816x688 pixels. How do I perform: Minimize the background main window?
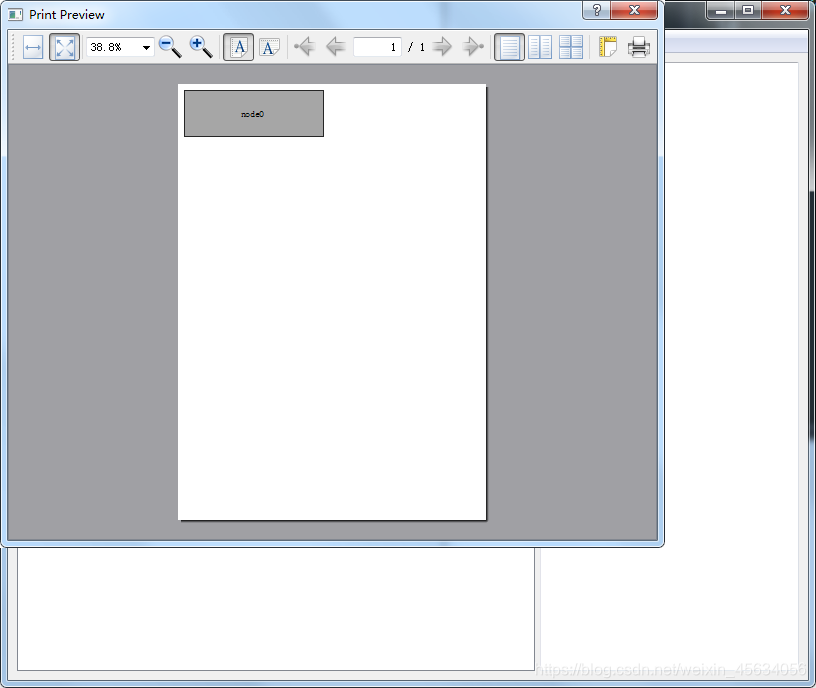[x=721, y=10]
